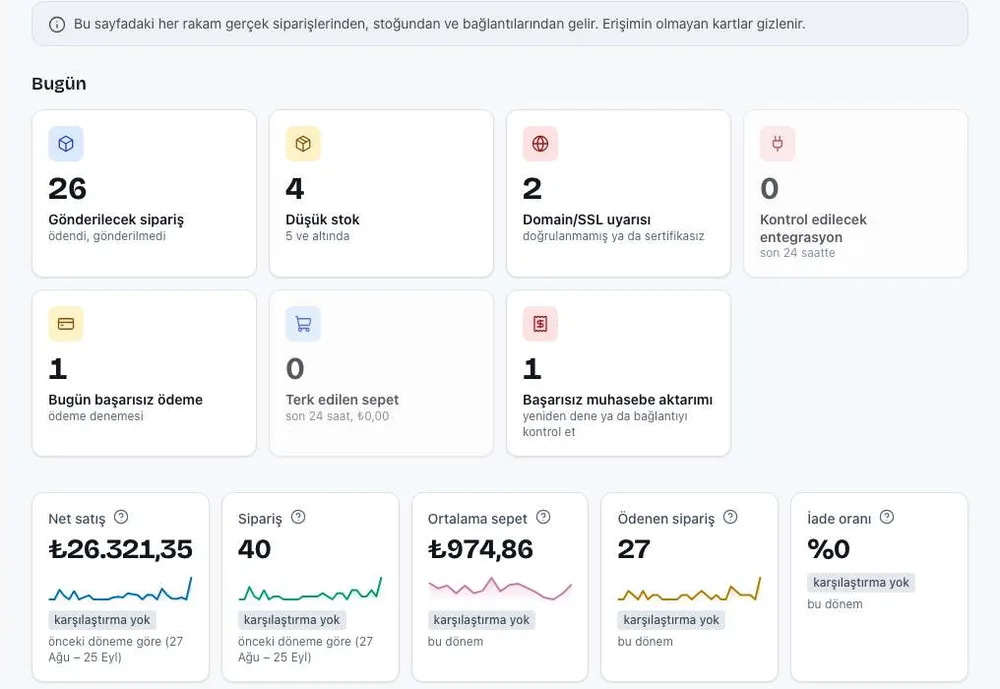
Task: Open the Düşük stok card title
Action: pyautogui.click(x=323, y=219)
